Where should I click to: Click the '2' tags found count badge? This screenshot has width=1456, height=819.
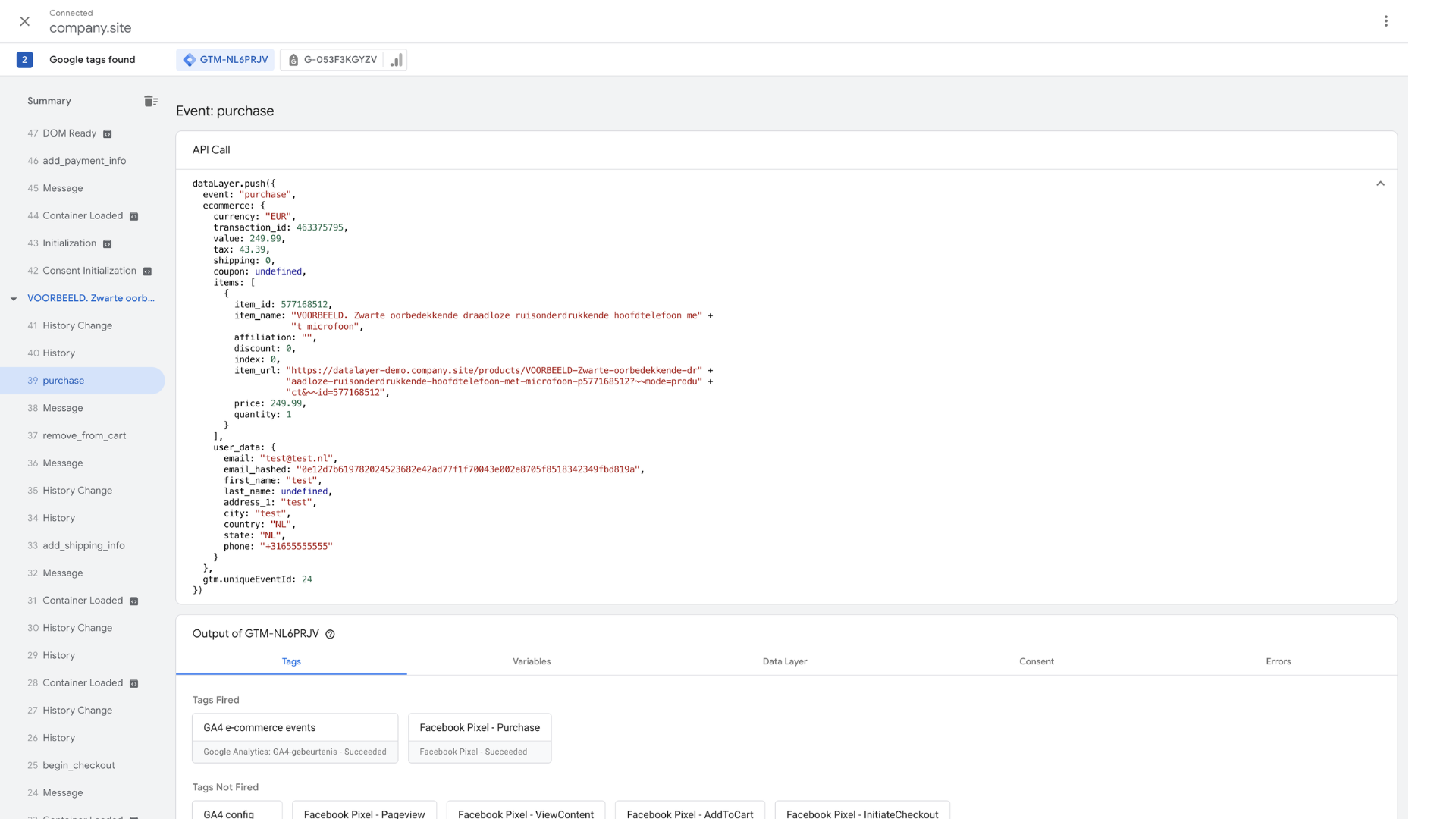[25, 60]
